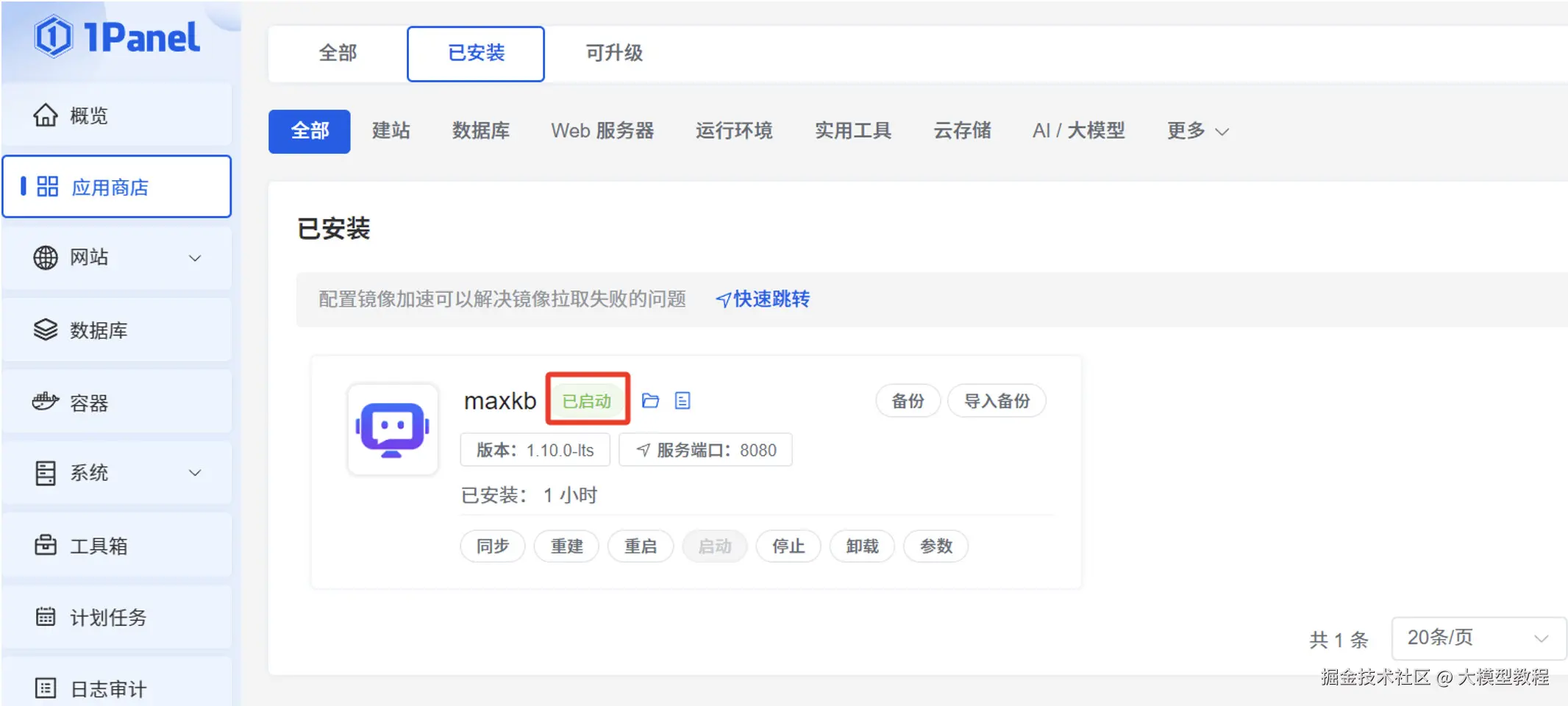The width and height of the screenshot is (1568, 706).
Task: Click the maxkb robot app thumbnail
Action: (393, 429)
